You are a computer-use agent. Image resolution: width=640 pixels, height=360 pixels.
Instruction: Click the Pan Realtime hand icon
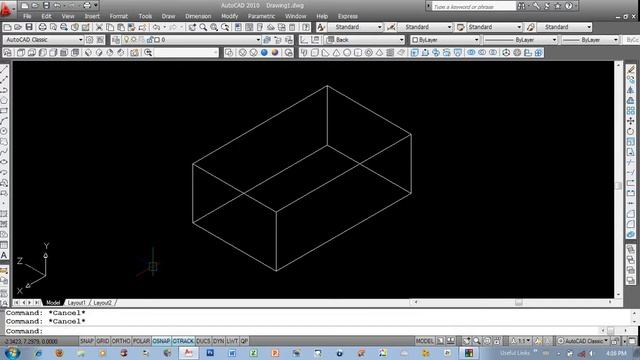(192, 27)
